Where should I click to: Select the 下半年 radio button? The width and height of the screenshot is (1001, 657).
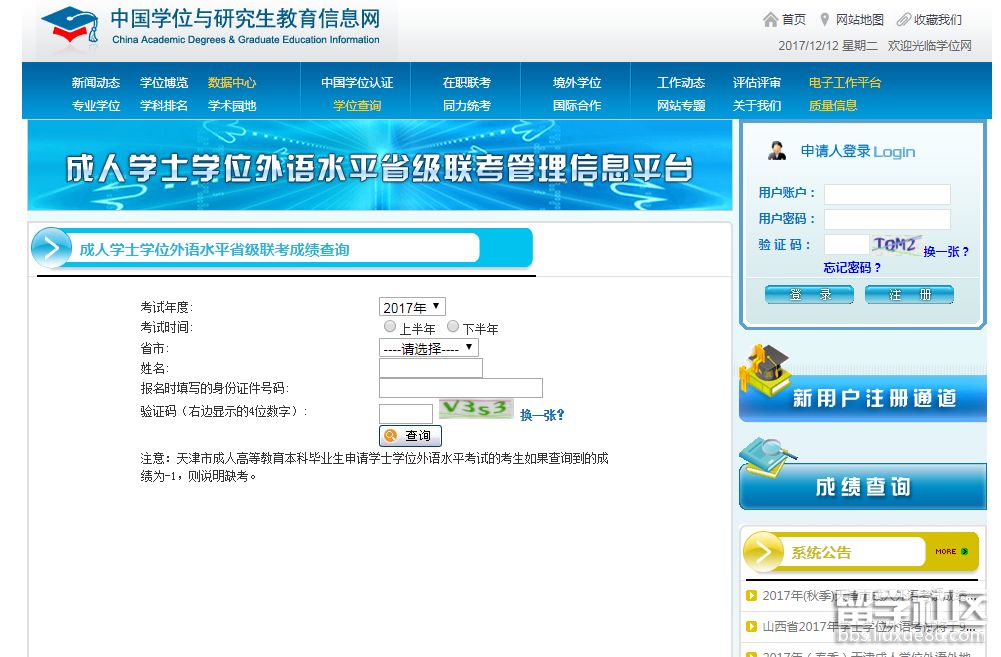coord(453,327)
